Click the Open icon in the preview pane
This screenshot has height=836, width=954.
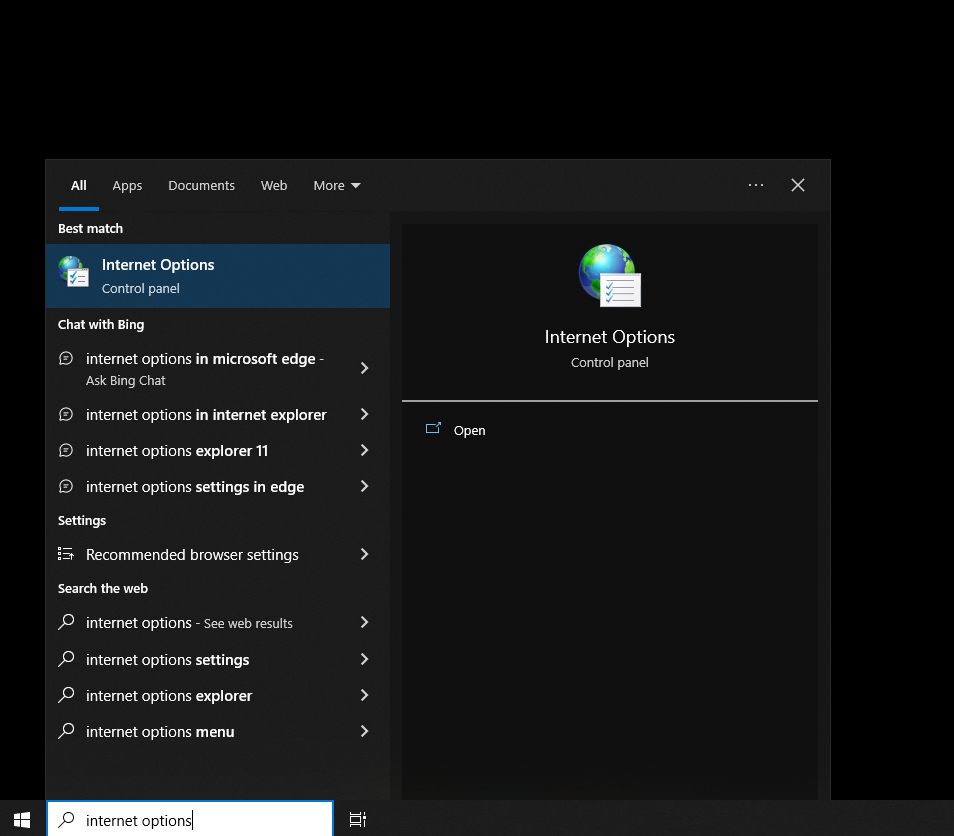[433, 429]
